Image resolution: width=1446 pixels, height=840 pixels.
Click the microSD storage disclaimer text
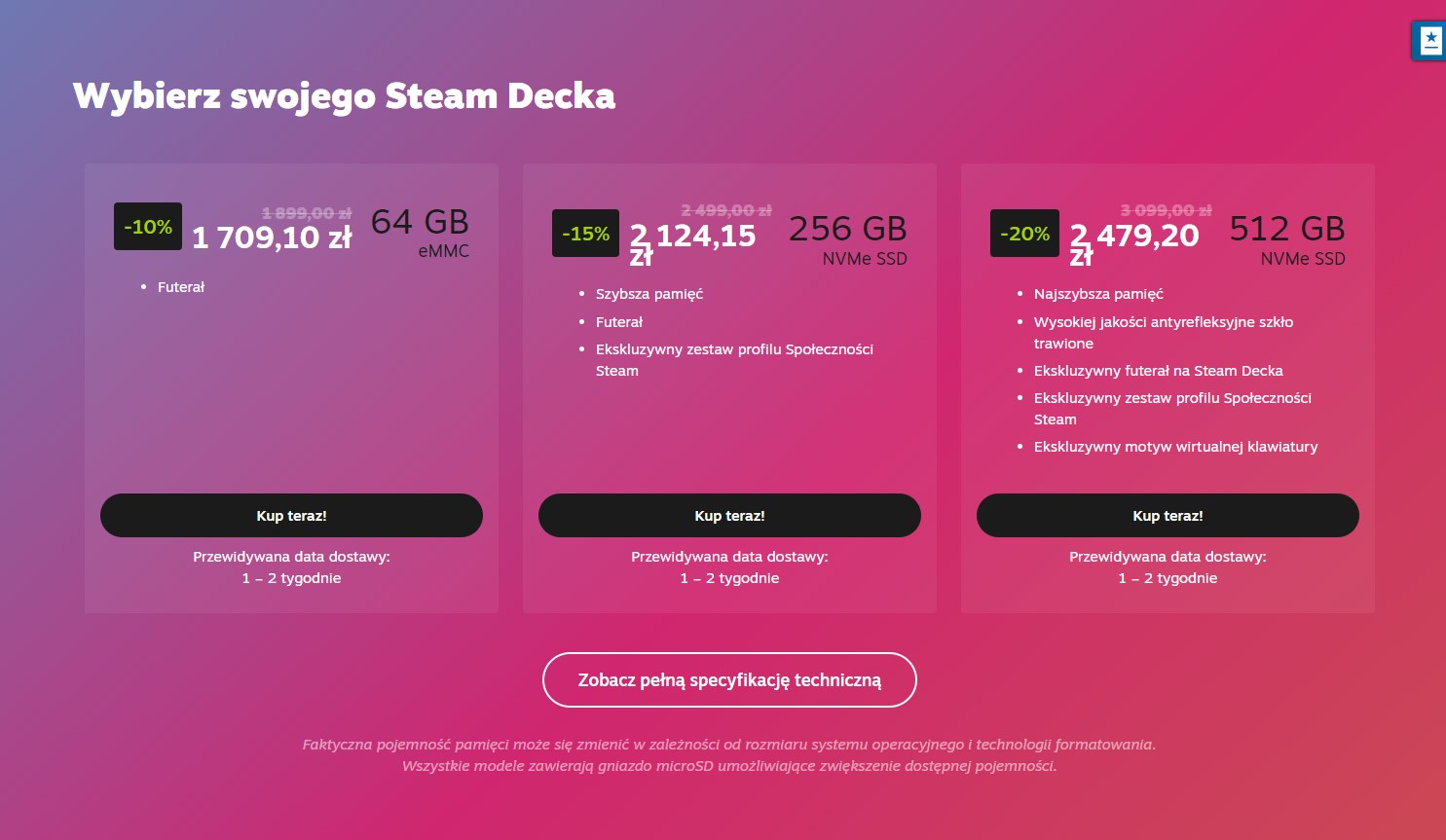[729, 766]
